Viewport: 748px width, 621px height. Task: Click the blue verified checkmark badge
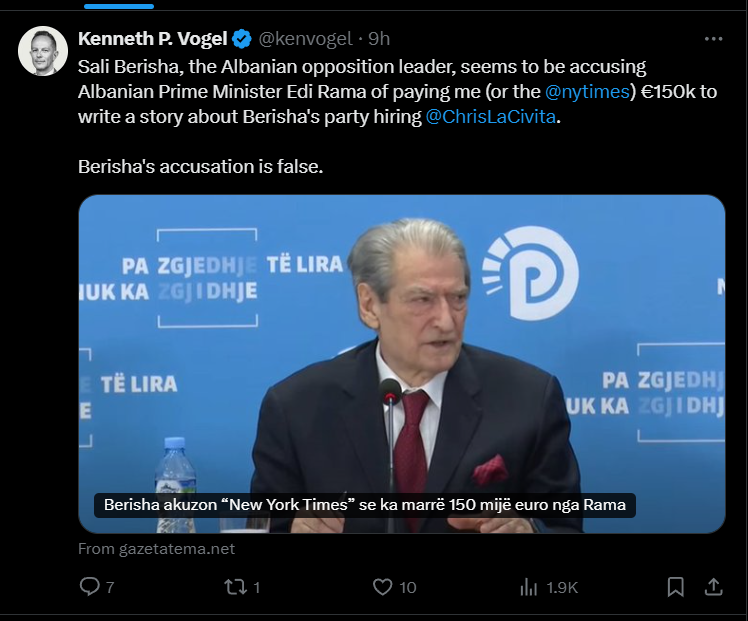(242, 39)
